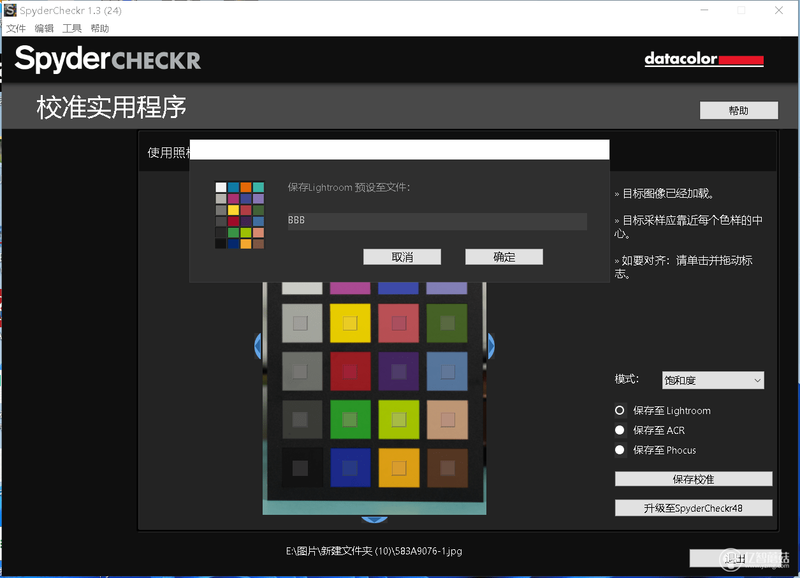This screenshot has height=578, width=800.
Task: Click the bottom blue alignment handle
Action: [x=374, y=519]
